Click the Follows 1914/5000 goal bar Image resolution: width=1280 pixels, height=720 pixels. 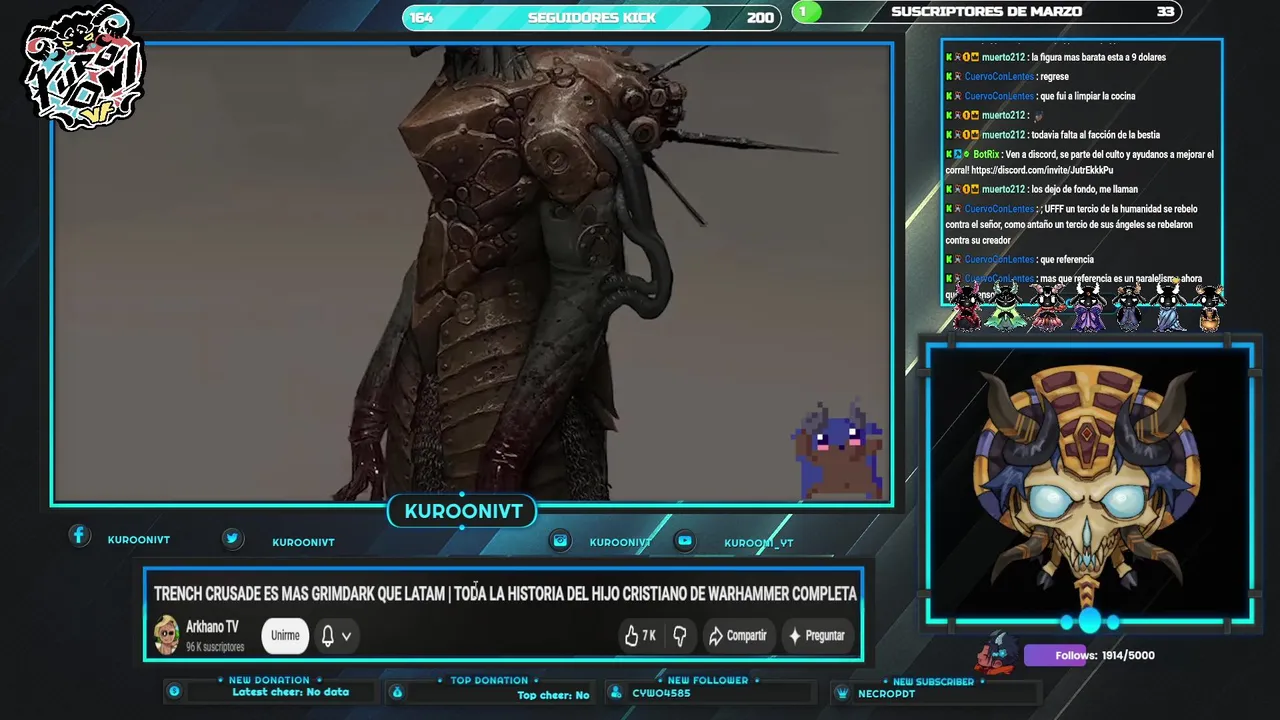pyautogui.click(x=1090, y=655)
